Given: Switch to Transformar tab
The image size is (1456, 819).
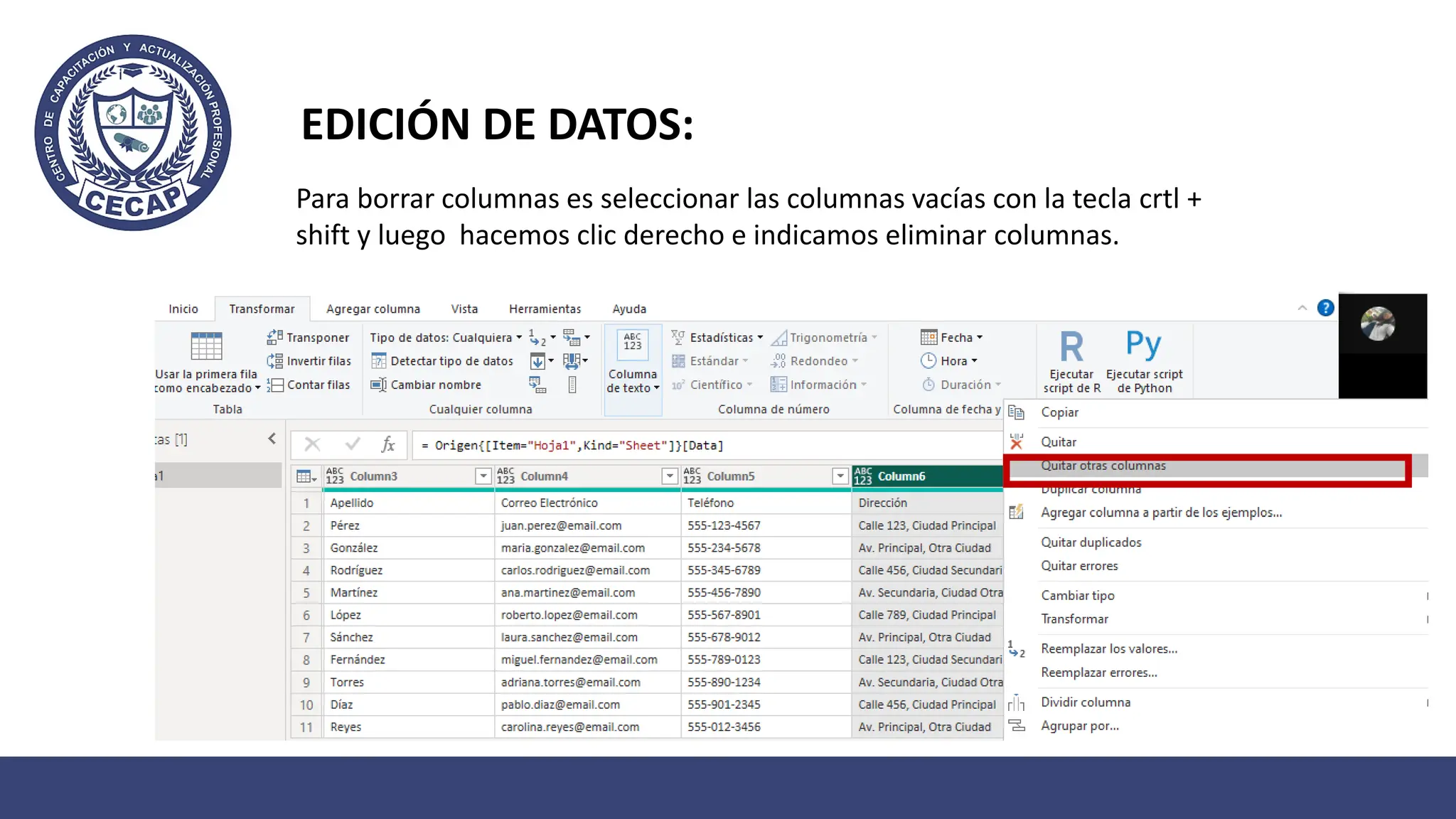Looking at the screenshot, I should (262, 309).
